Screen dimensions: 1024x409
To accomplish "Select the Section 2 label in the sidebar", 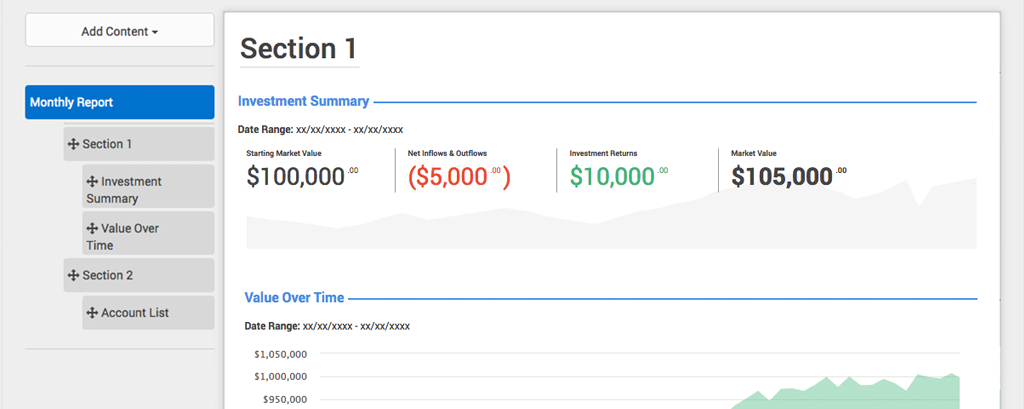I will pos(107,275).
